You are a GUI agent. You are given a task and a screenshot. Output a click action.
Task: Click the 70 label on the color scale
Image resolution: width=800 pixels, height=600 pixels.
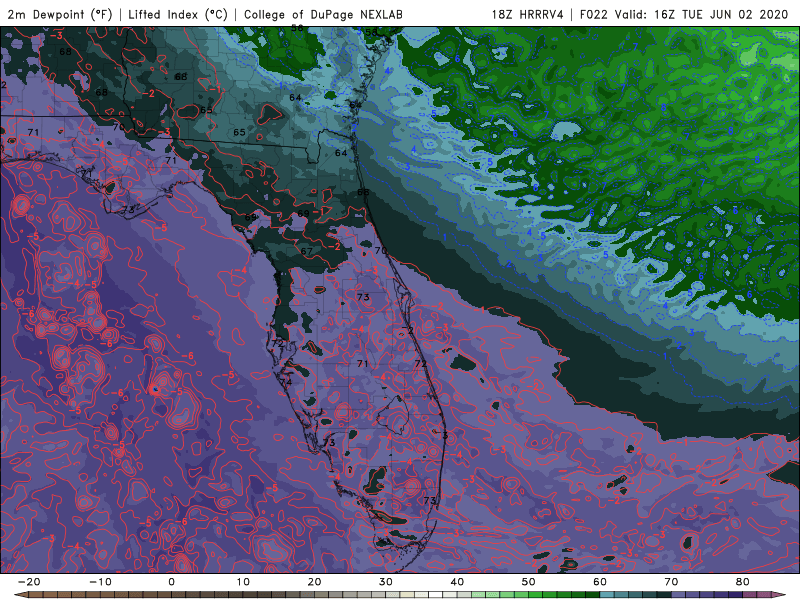pos(671,582)
